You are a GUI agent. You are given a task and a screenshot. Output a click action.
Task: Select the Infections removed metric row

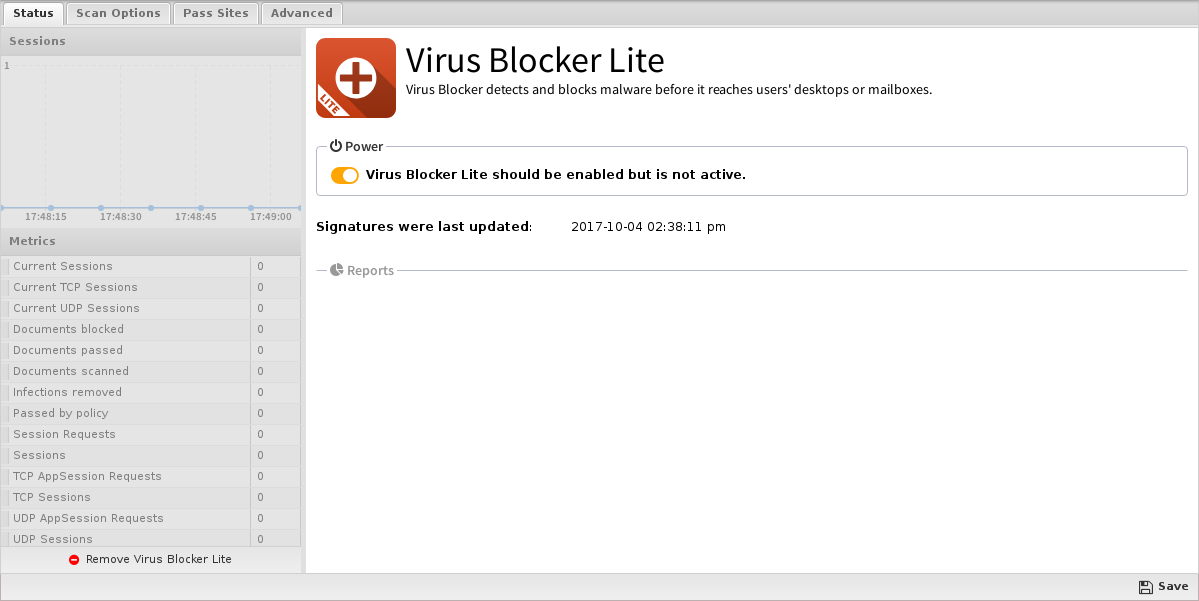pos(151,392)
